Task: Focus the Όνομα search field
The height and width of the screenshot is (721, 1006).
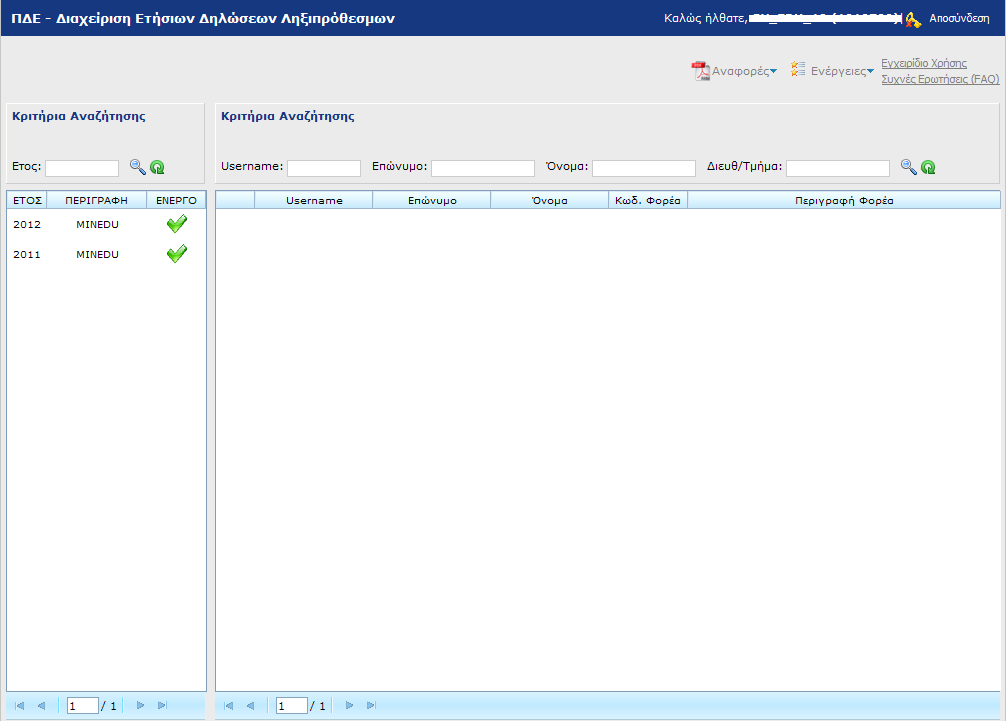Action: 644,168
